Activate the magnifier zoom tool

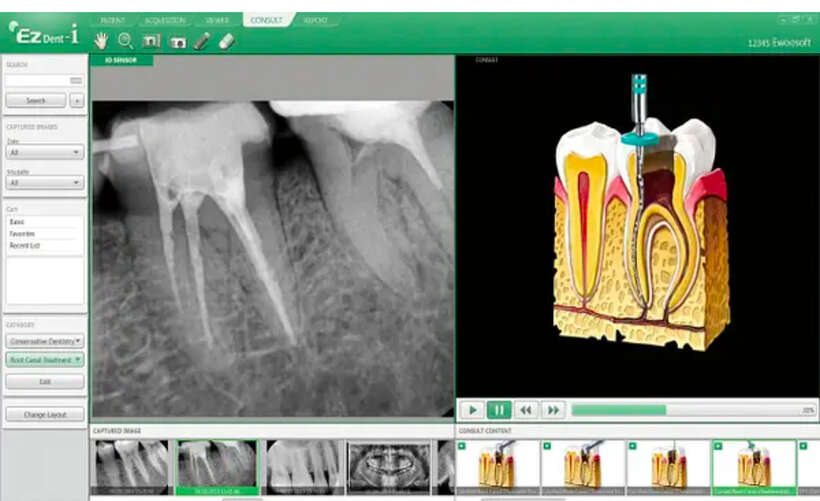[x=126, y=41]
